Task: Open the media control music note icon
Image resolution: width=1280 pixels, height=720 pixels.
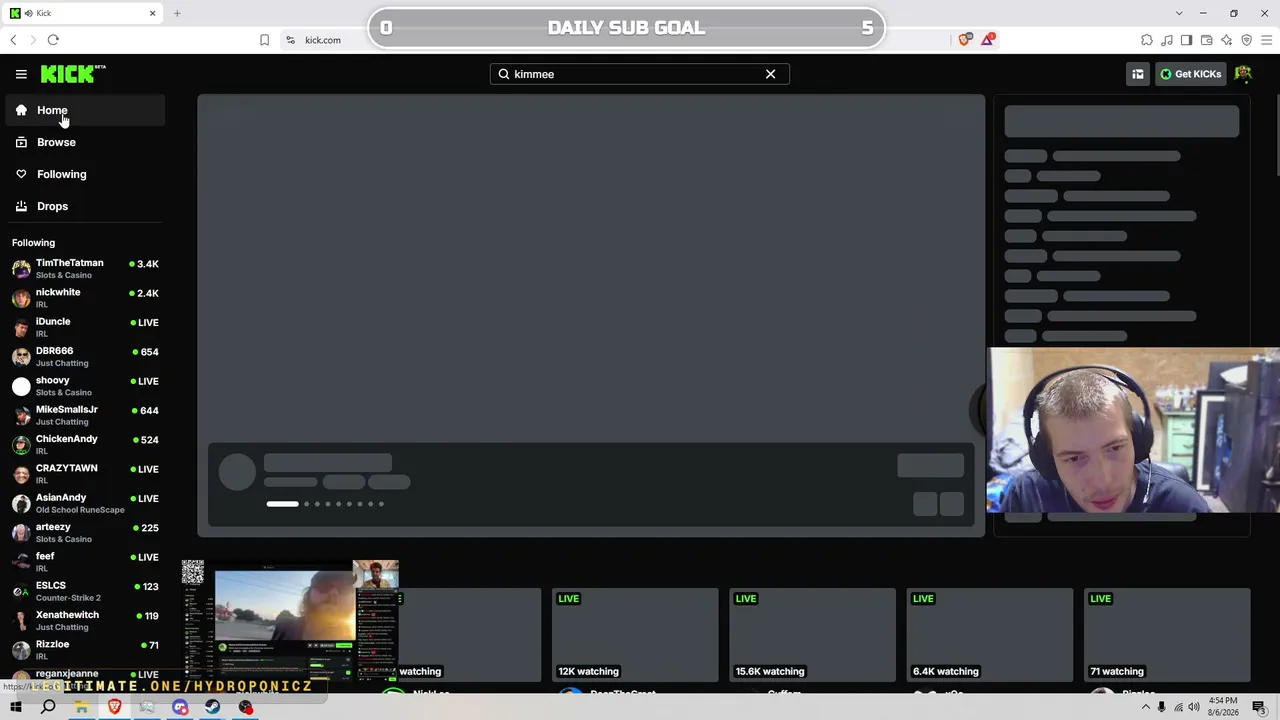Action: (x=1167, y=40)
